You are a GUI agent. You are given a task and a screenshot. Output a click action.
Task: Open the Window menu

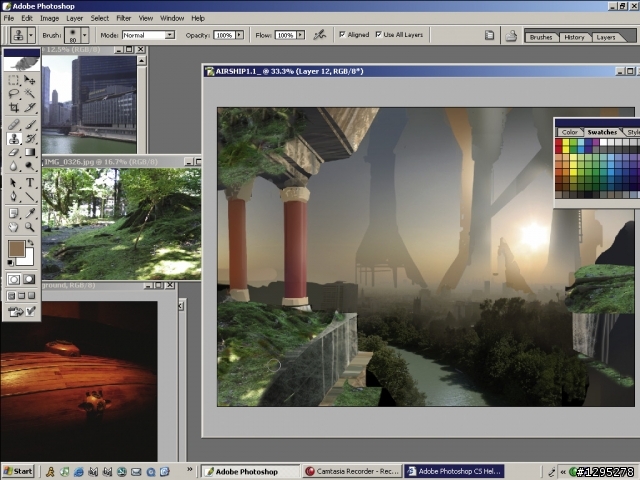pyautogui.click(x=172, y=18)
